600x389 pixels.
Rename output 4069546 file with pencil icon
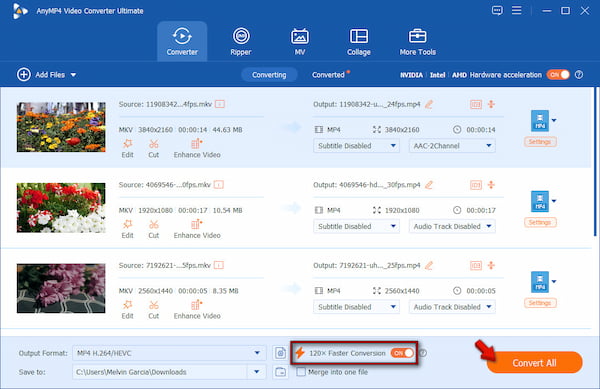point(429,185)
